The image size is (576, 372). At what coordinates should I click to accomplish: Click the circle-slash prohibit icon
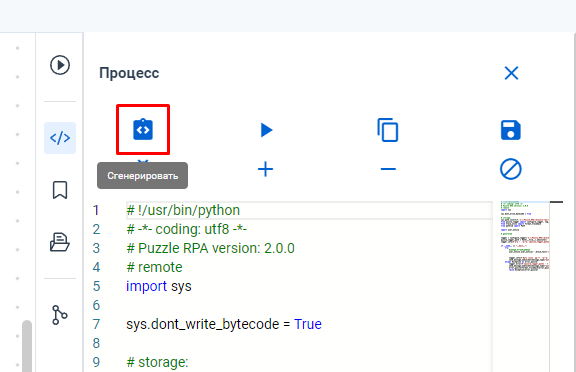click(x=511, y=169)
